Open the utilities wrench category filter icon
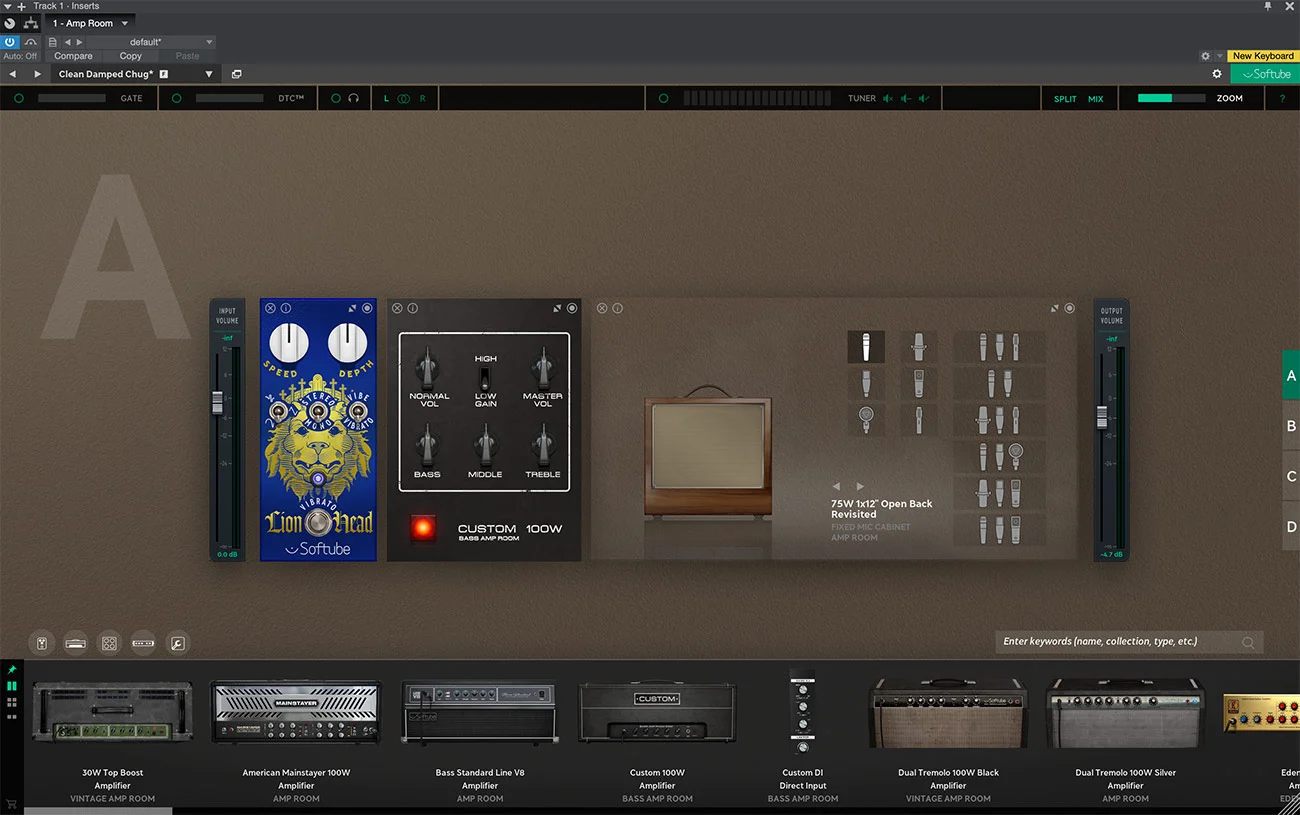This screenshot has height=815, width=1300. pos(177,643)
